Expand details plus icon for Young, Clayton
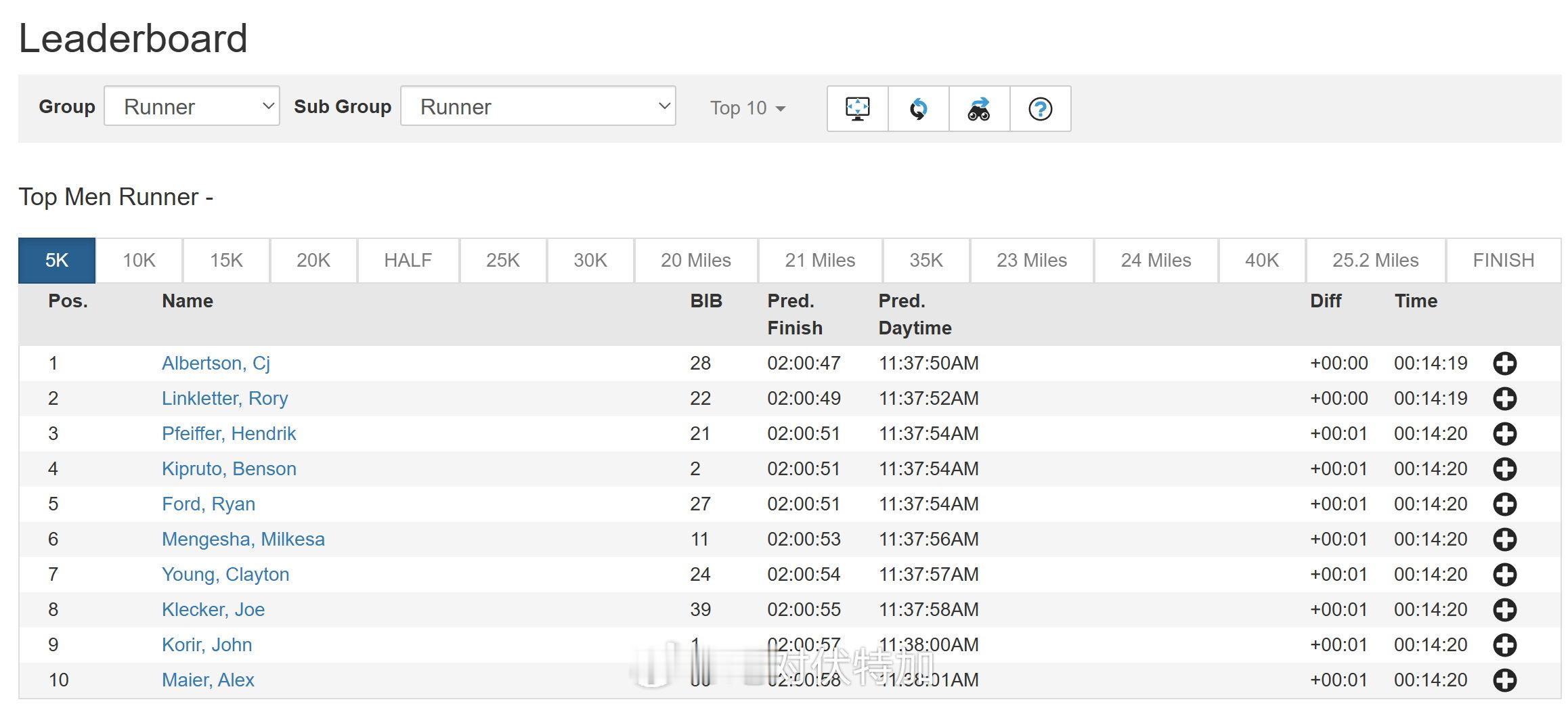The image size is (1568, 704). click(x=1504, y=575)
